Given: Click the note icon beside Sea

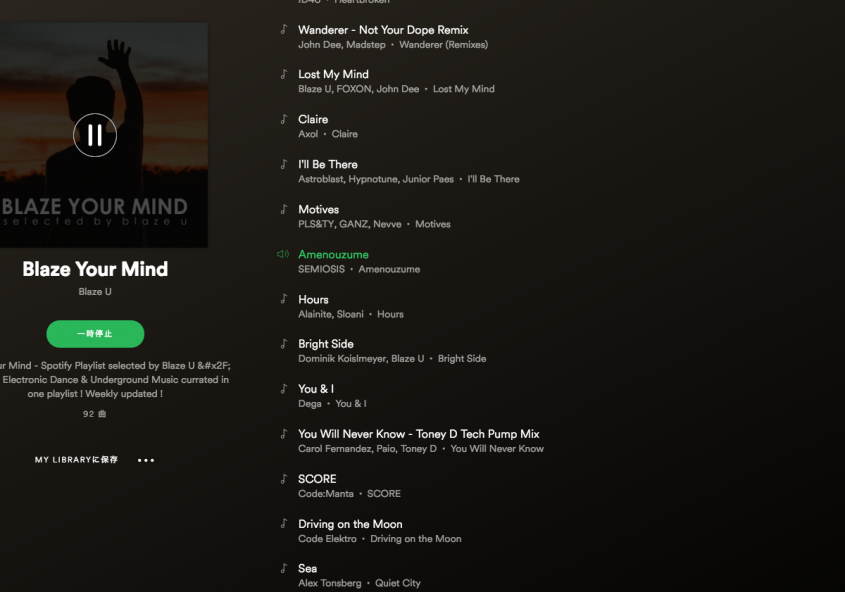Looking at the screenshot, I should [284, 568].
